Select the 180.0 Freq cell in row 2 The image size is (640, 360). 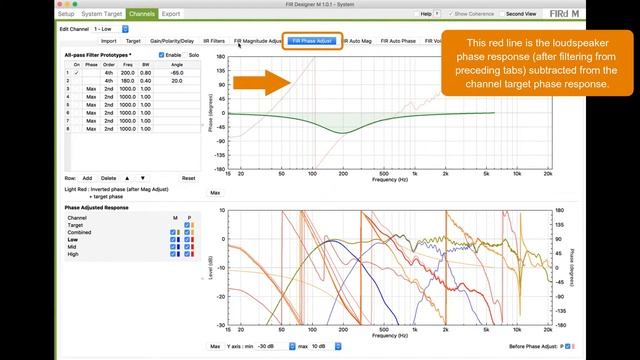coord(127,81)
